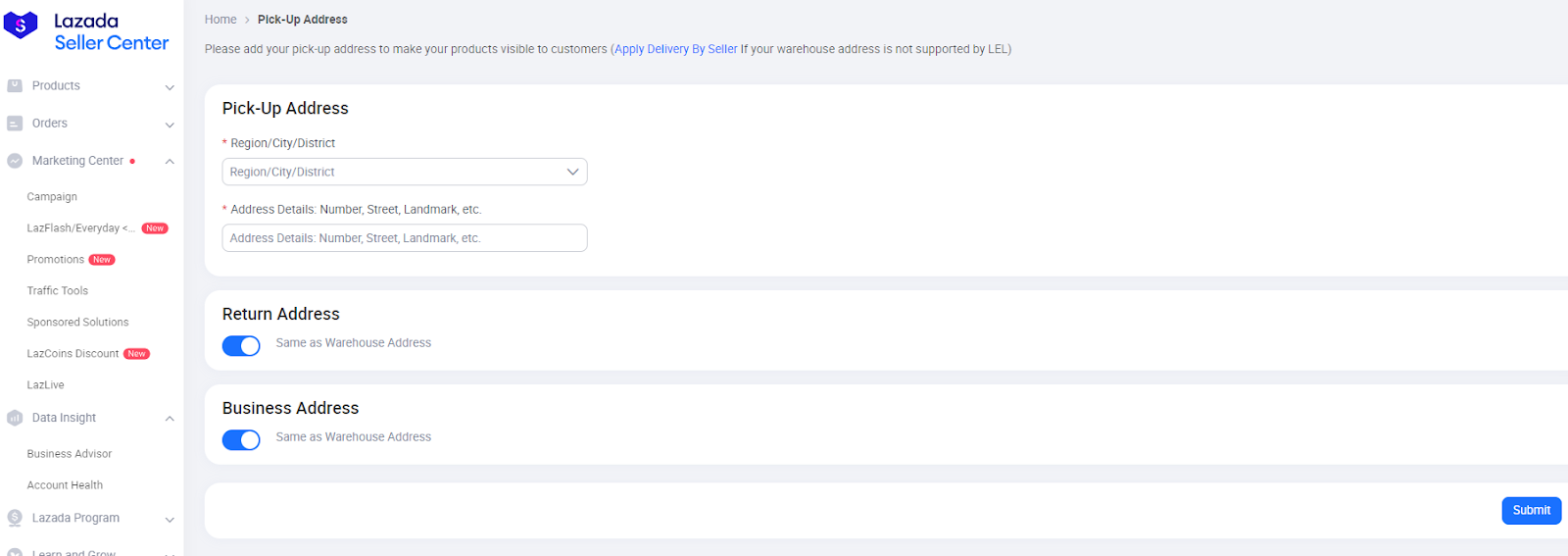Click the Address Details field label

[x=357, y=210]
